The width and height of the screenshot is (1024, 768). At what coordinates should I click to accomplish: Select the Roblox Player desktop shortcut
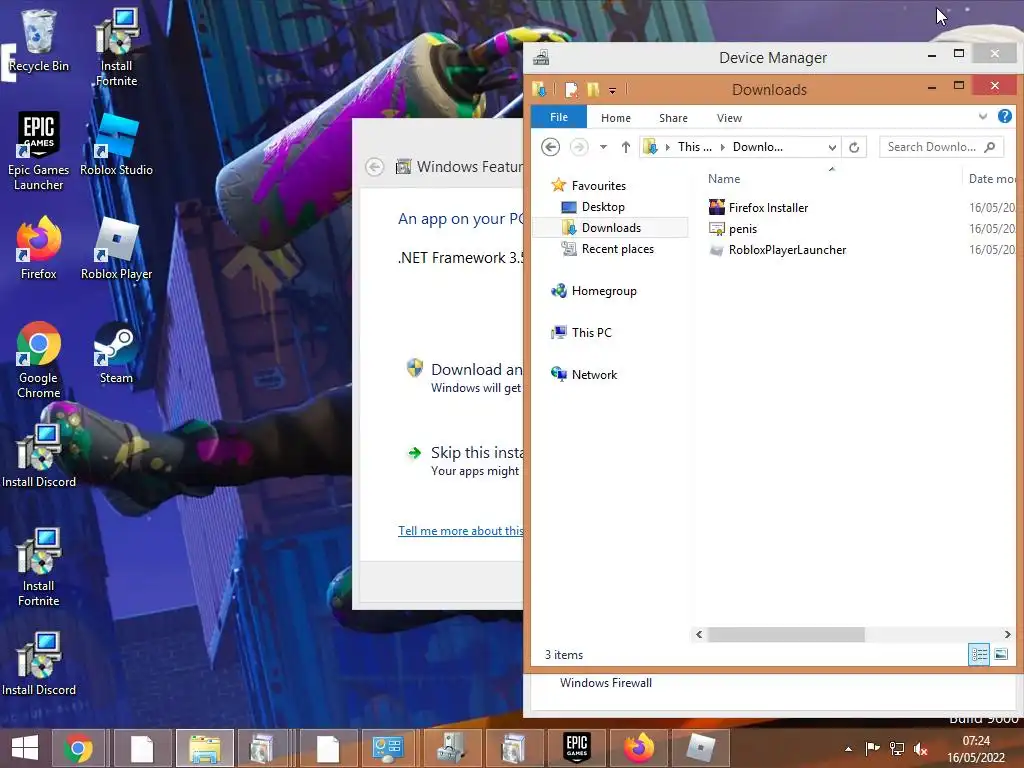click(116, 248)
